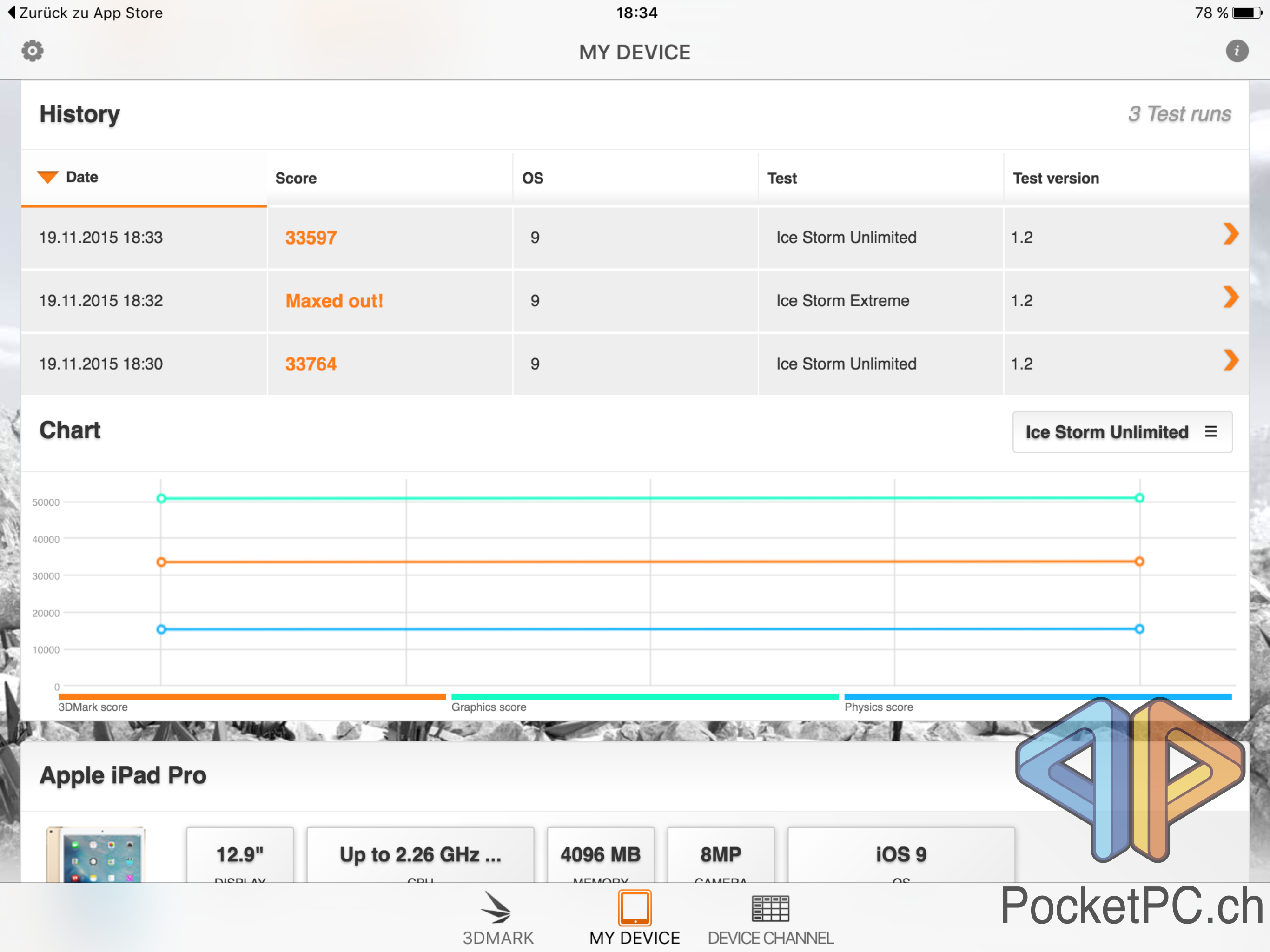The image size is (1270, 952).
Task: Select the Maxed out! score
Action: [x=334, y=301]
